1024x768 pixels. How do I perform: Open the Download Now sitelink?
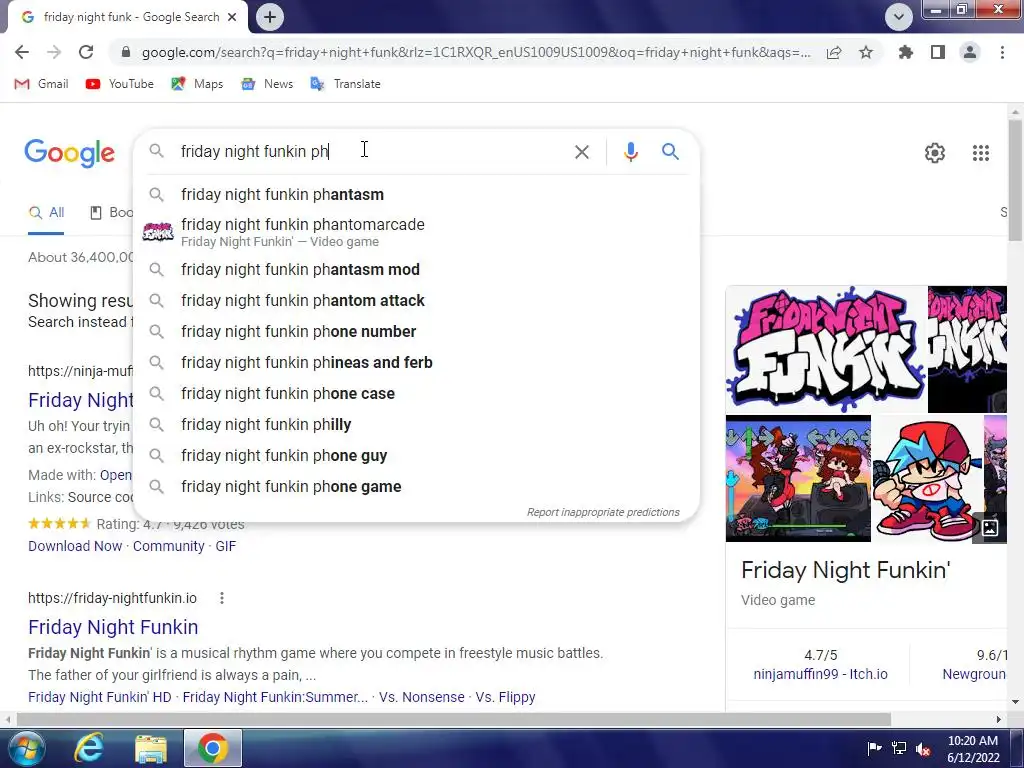pyautogui.click(x=75, y=546)
